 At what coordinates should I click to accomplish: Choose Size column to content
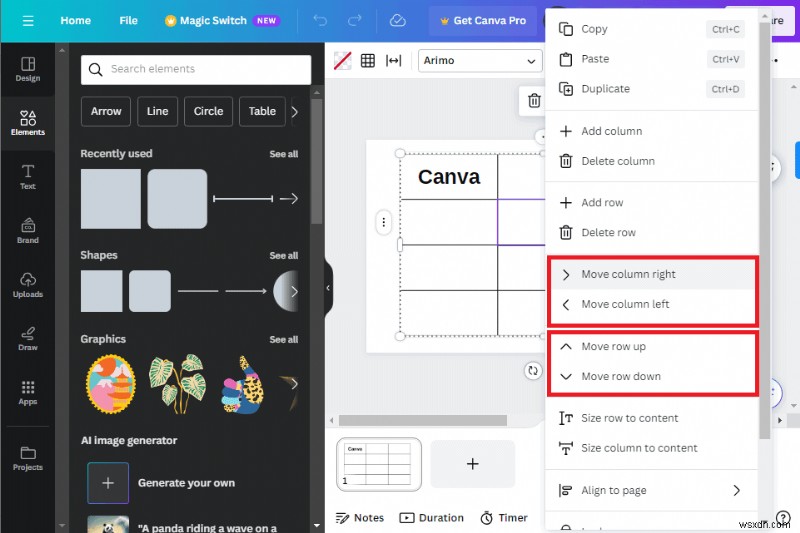(652, 448)
